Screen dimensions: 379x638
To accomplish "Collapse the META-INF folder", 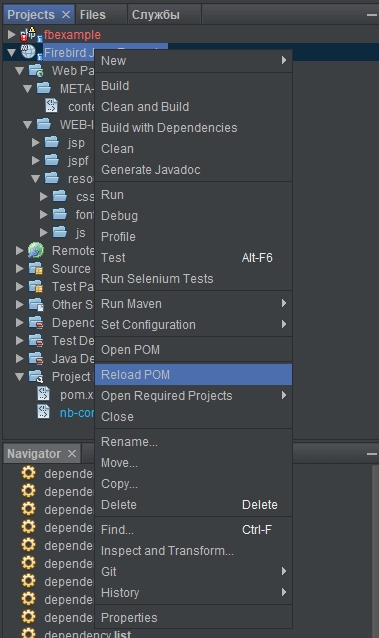I will [28, 89].
